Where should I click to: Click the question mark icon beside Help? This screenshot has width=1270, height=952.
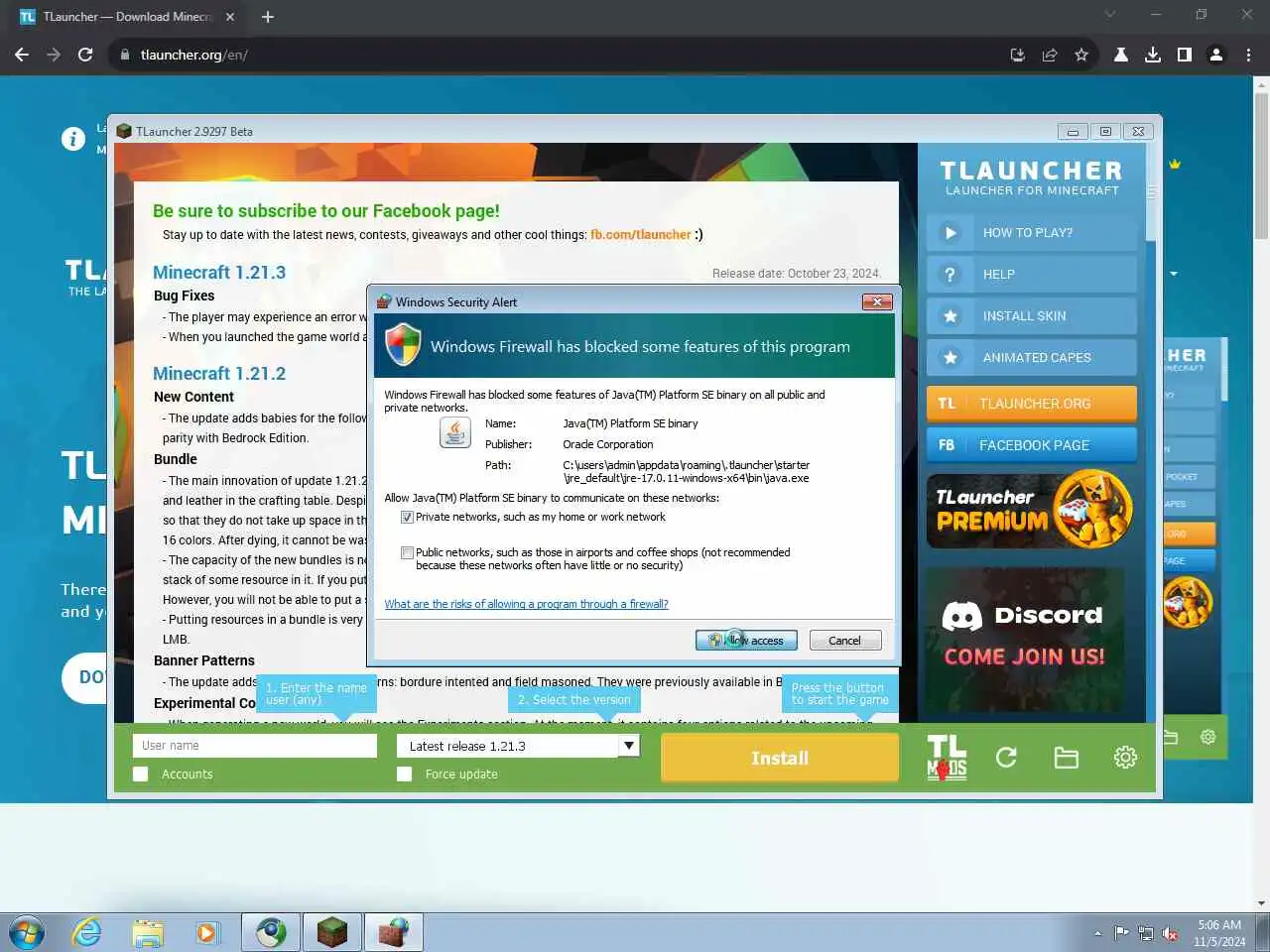pos(951,275)
